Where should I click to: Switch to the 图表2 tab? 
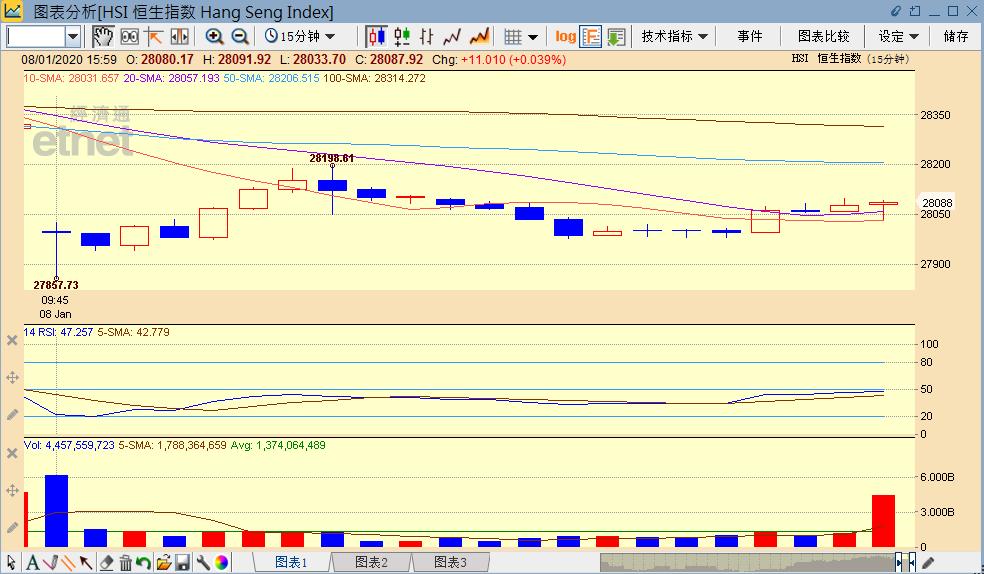point(371,563)
